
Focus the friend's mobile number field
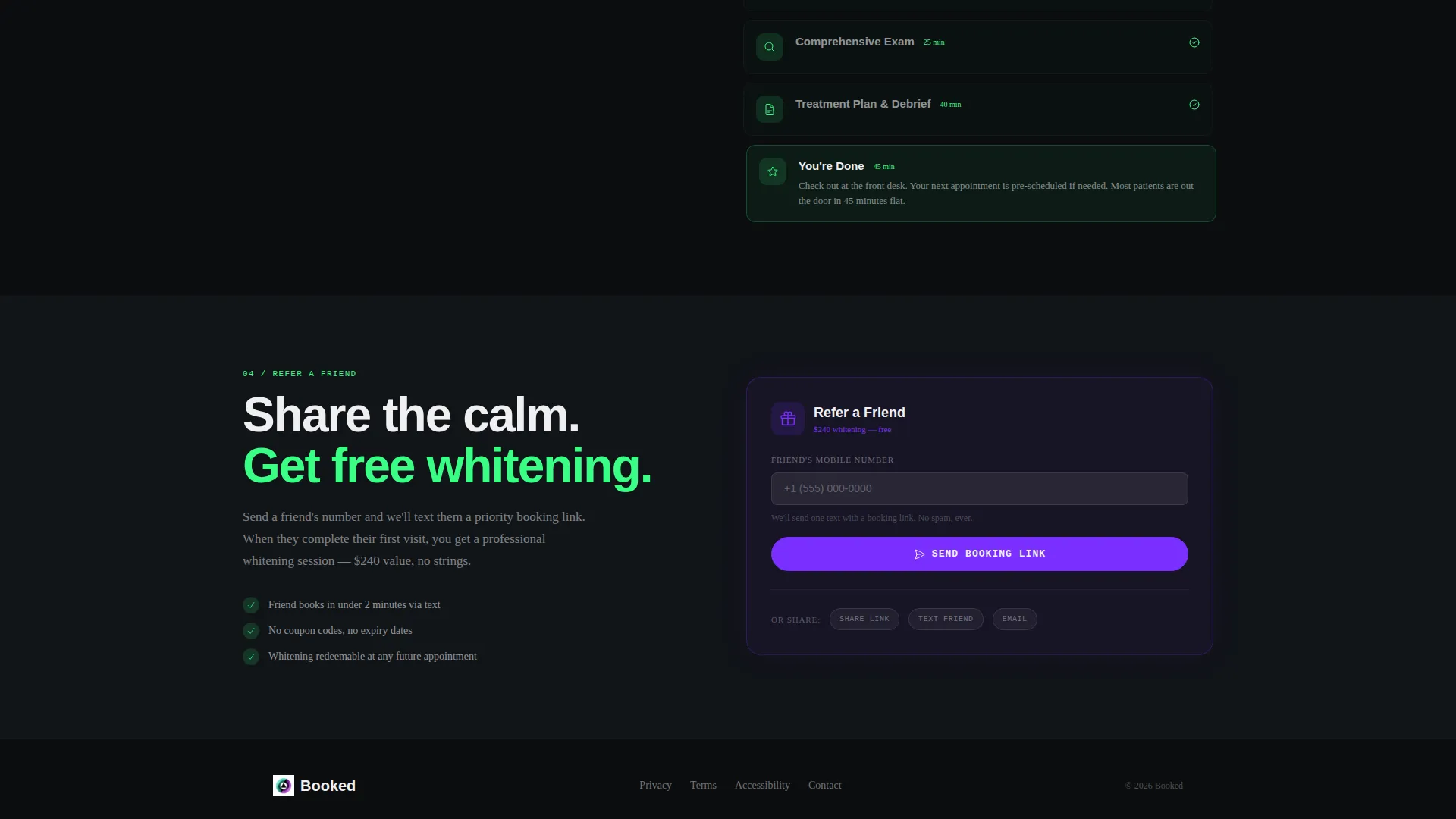(980, 489)
